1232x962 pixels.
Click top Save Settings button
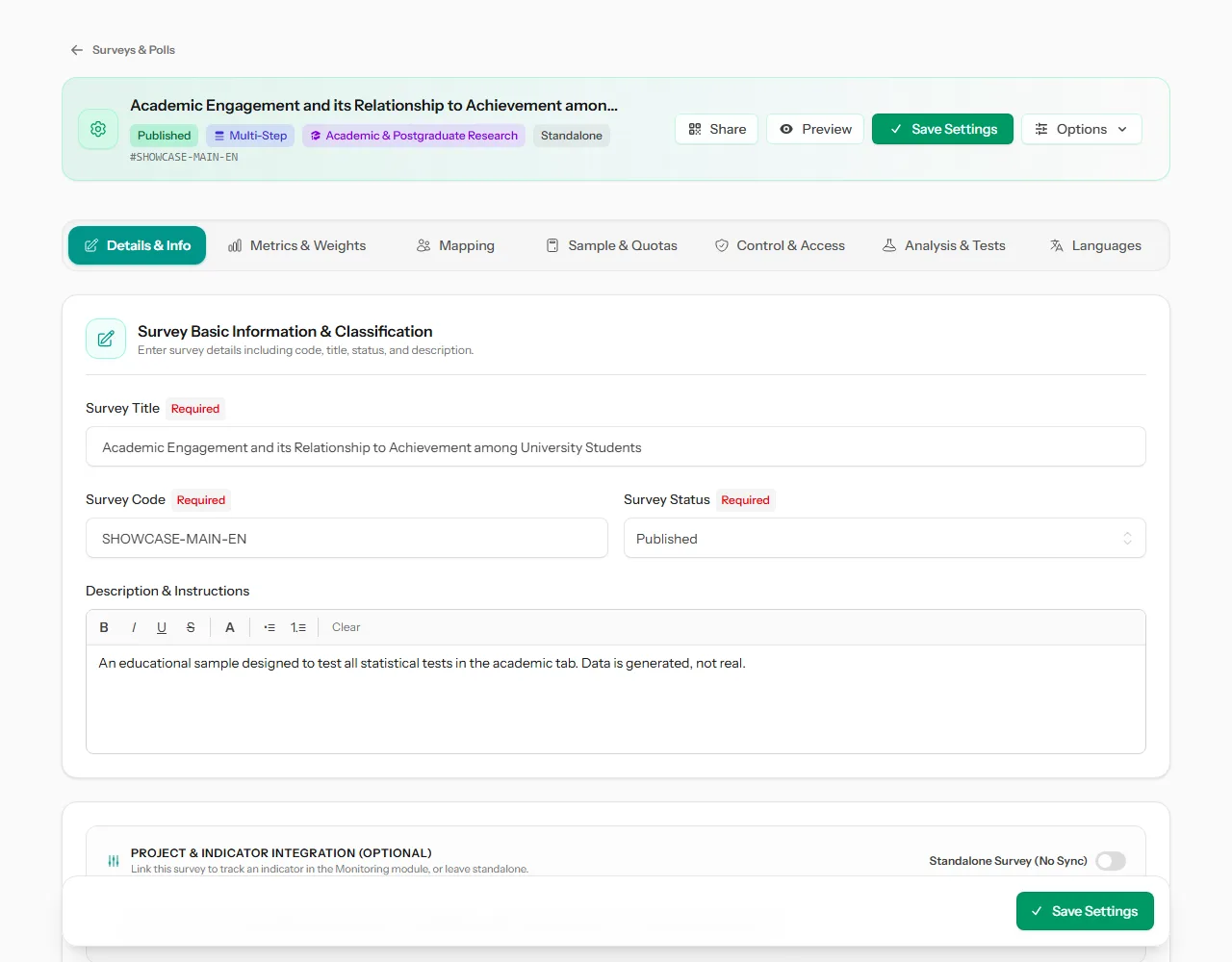[942, 129]
